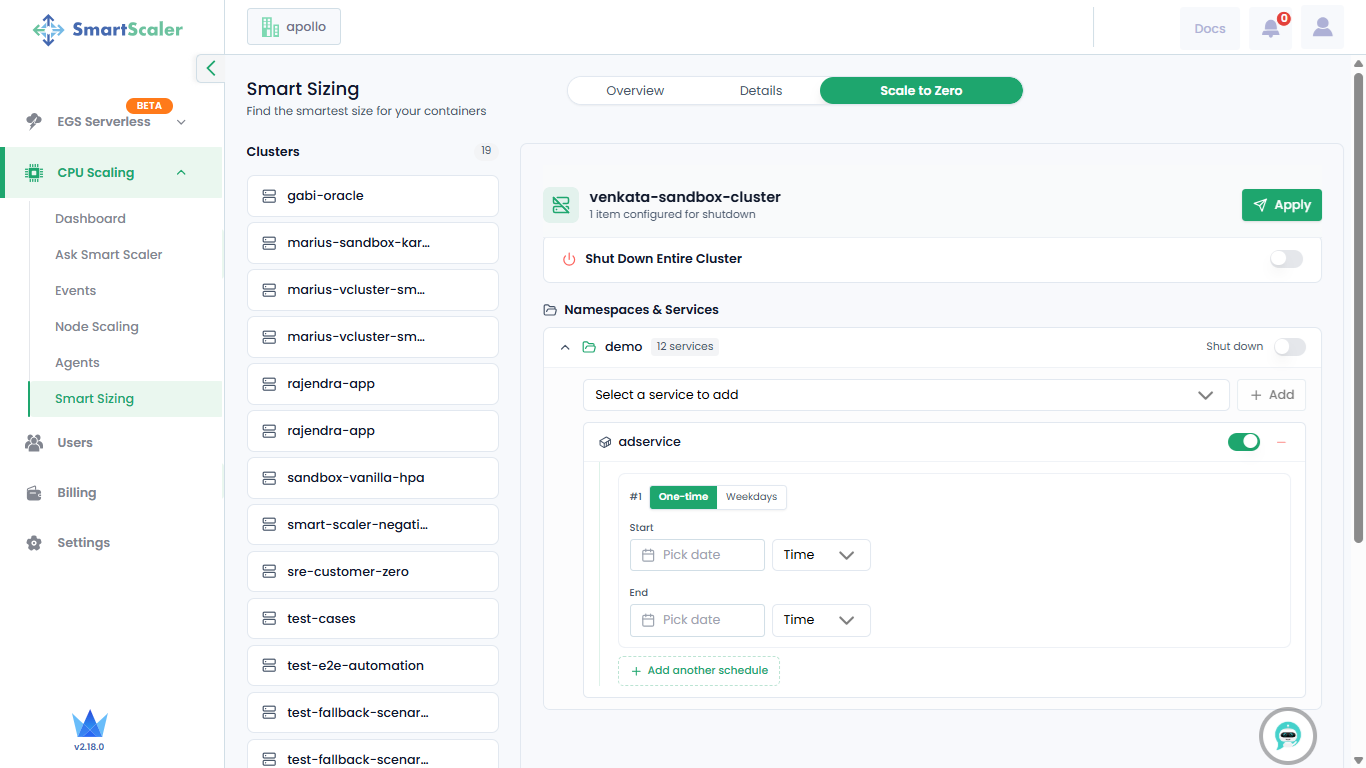
Task: Open the Start Time dropdown
Action: (x=820, y=555)
